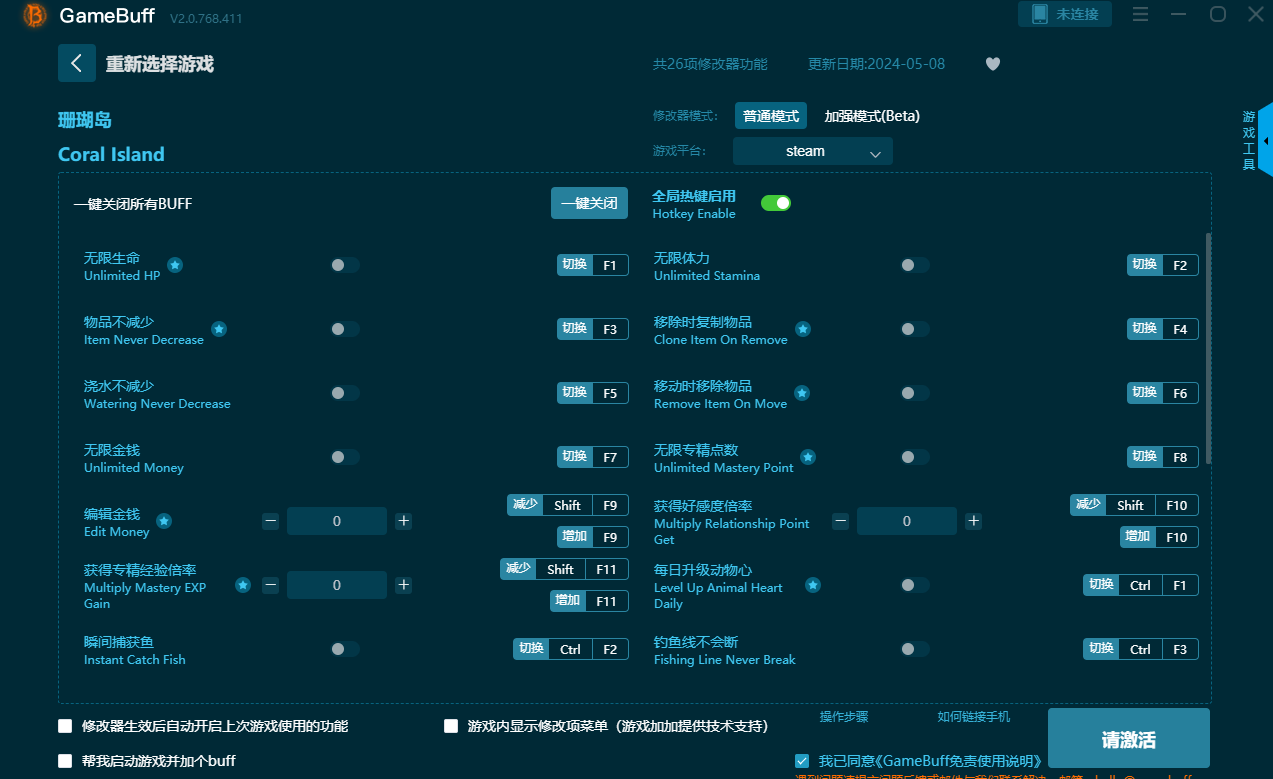Toggle Level Up Animal Heart Daily switch
This screenshot has height=779, width=1273.
pyautogui.click(x=915, y=585)
